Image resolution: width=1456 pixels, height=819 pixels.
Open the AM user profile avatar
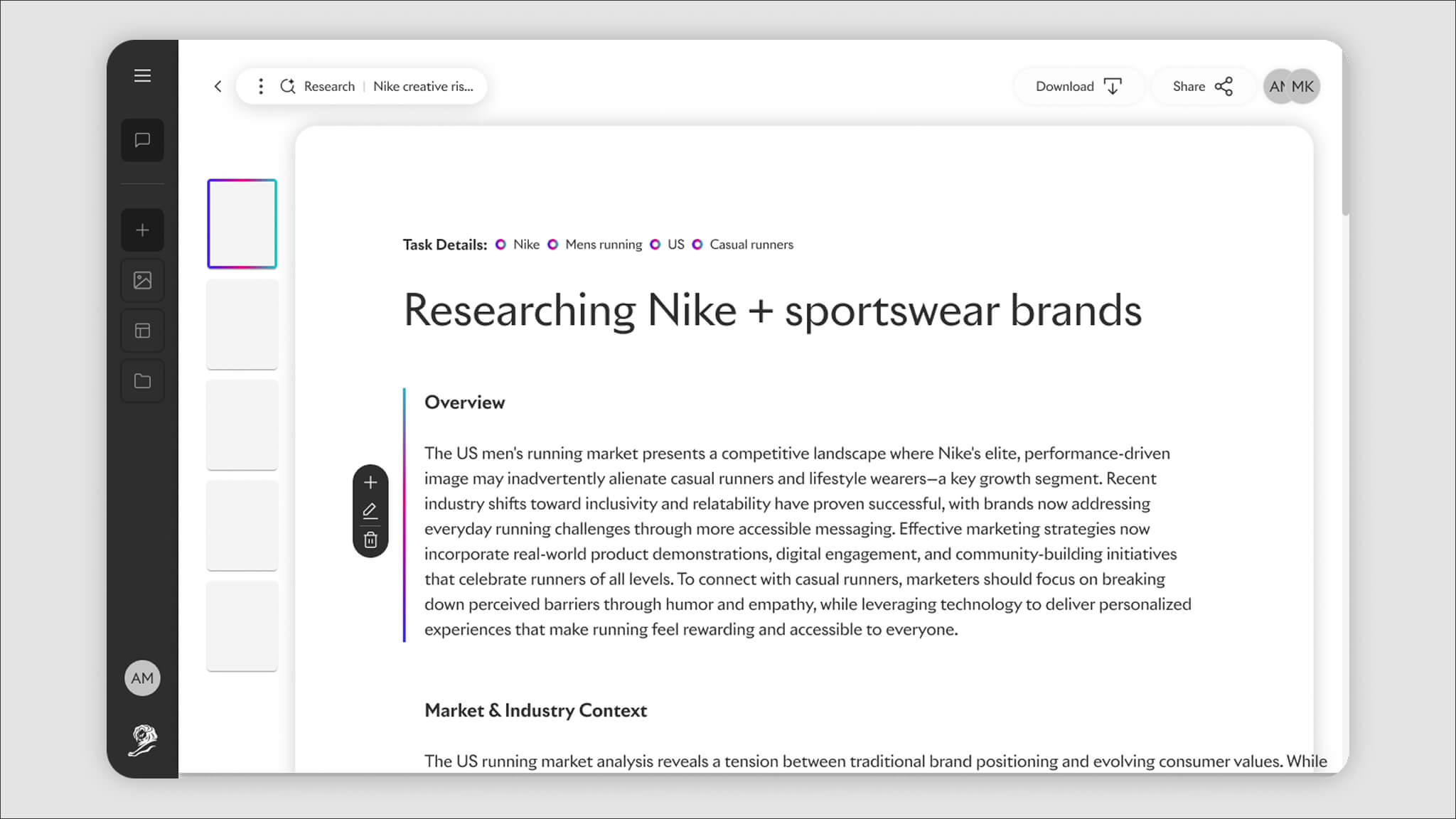(142, 678)
